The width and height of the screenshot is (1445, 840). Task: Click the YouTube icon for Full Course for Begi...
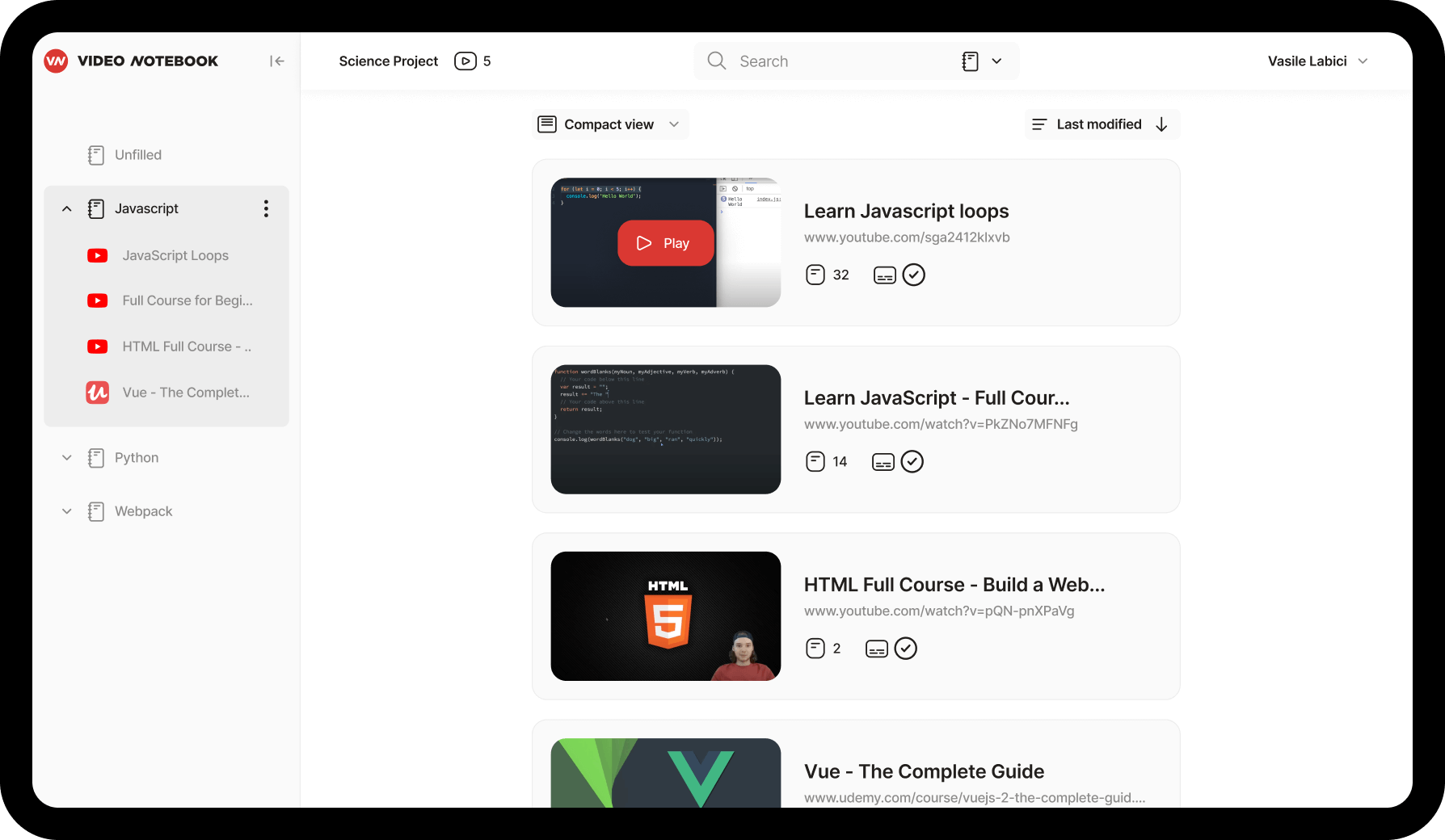coord(98,300)
